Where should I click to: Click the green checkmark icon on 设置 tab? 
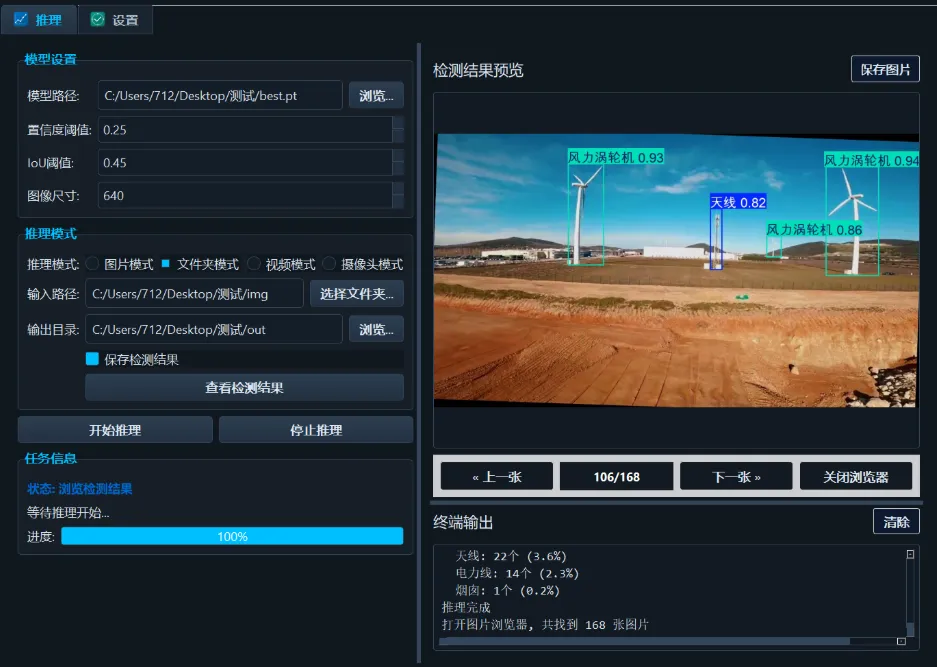point(96,18)
